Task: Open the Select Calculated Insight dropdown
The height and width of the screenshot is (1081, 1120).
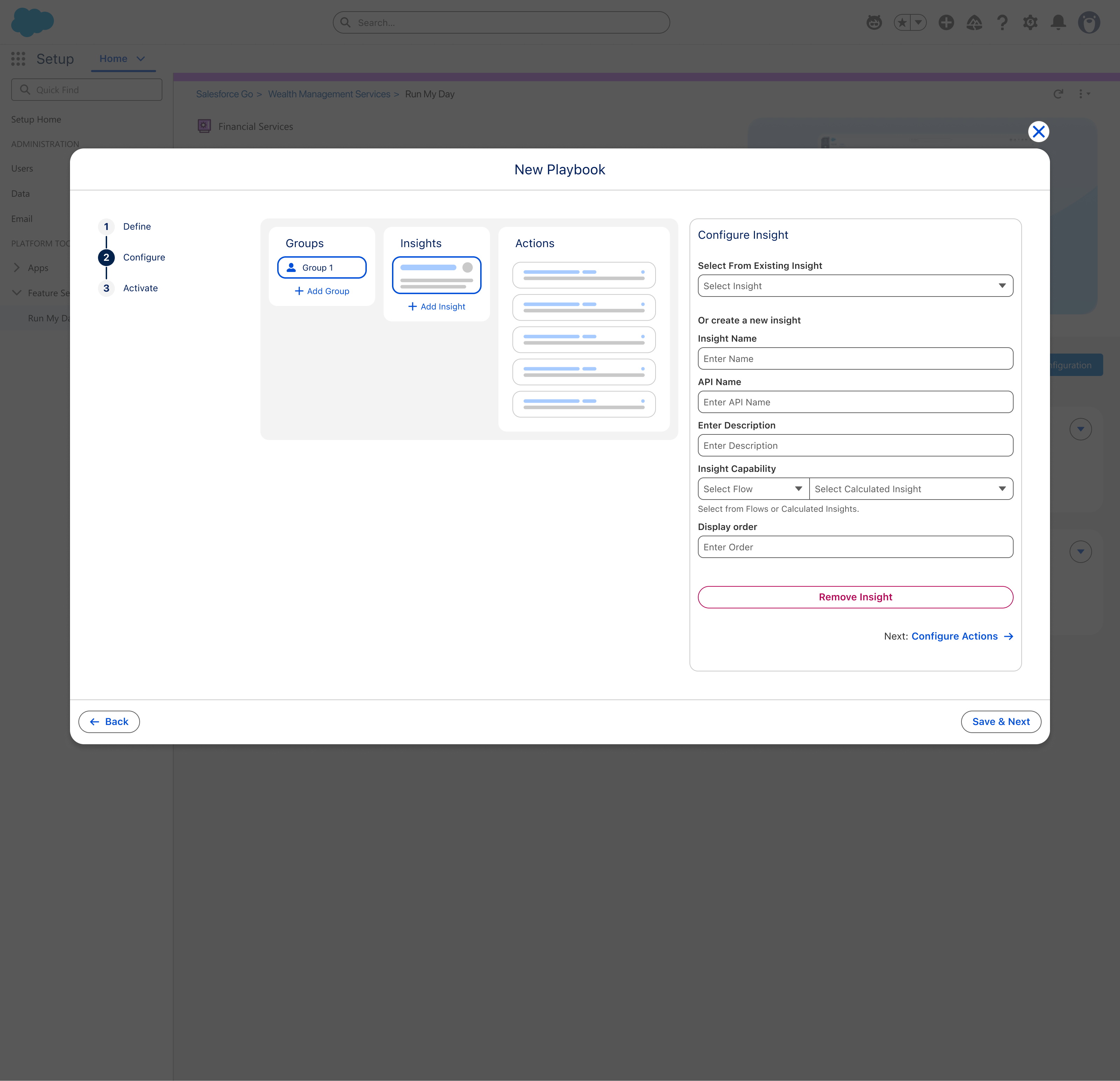Action: 911,489
